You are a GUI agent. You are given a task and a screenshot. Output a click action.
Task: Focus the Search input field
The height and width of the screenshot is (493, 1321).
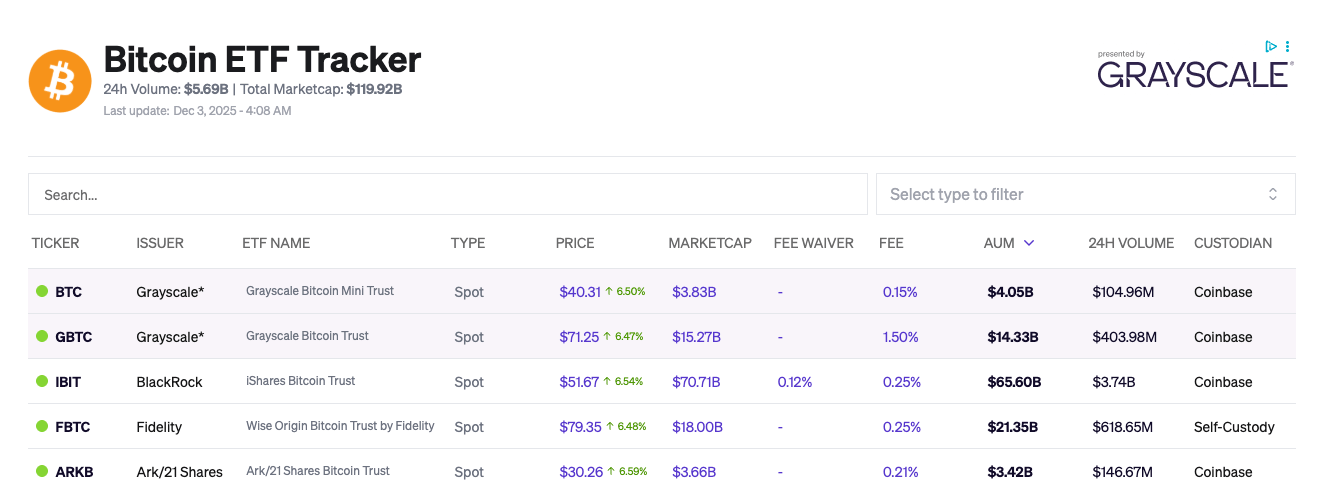click(x=447, y=194)
